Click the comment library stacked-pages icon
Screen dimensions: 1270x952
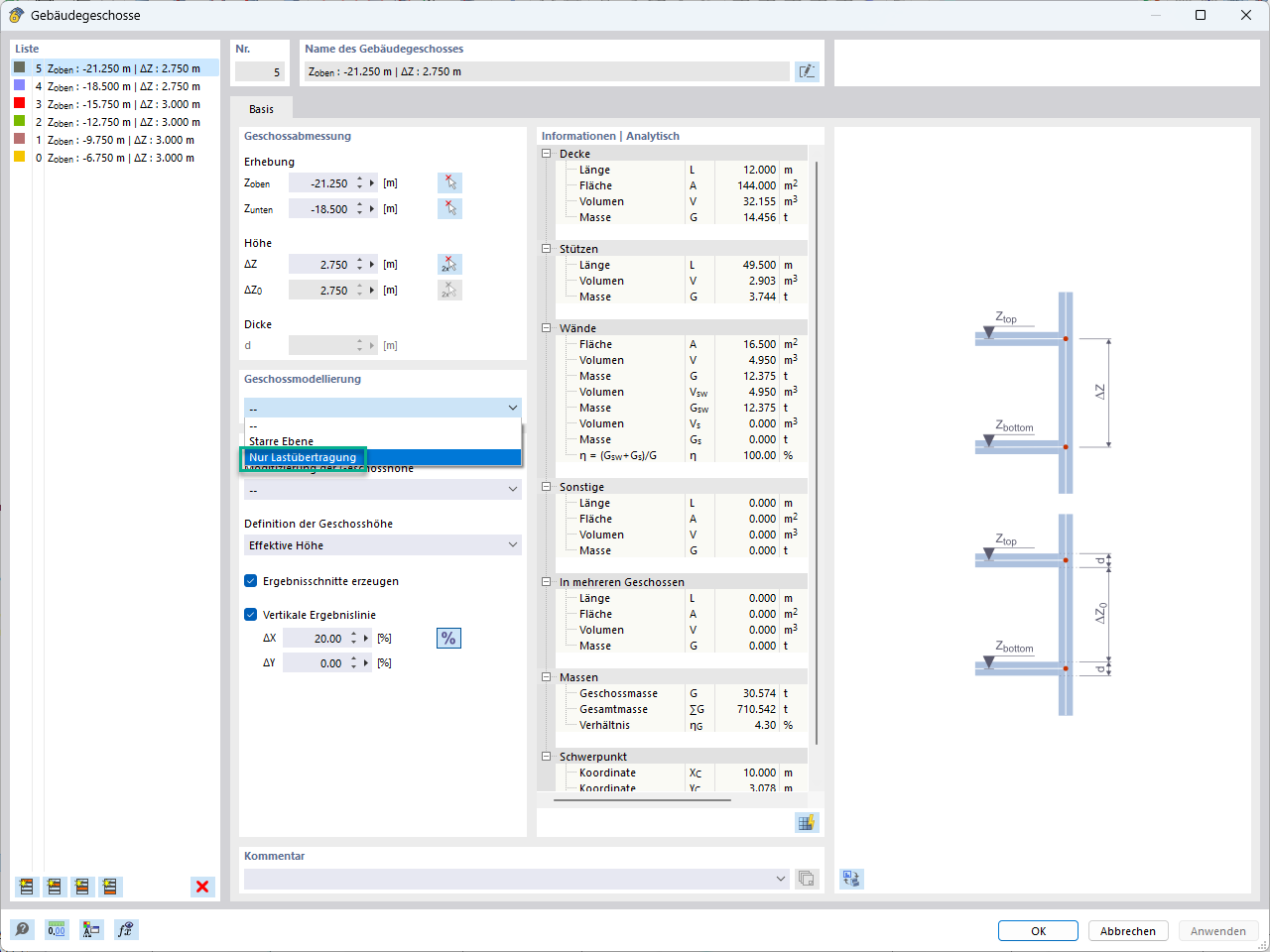[807, 879]
